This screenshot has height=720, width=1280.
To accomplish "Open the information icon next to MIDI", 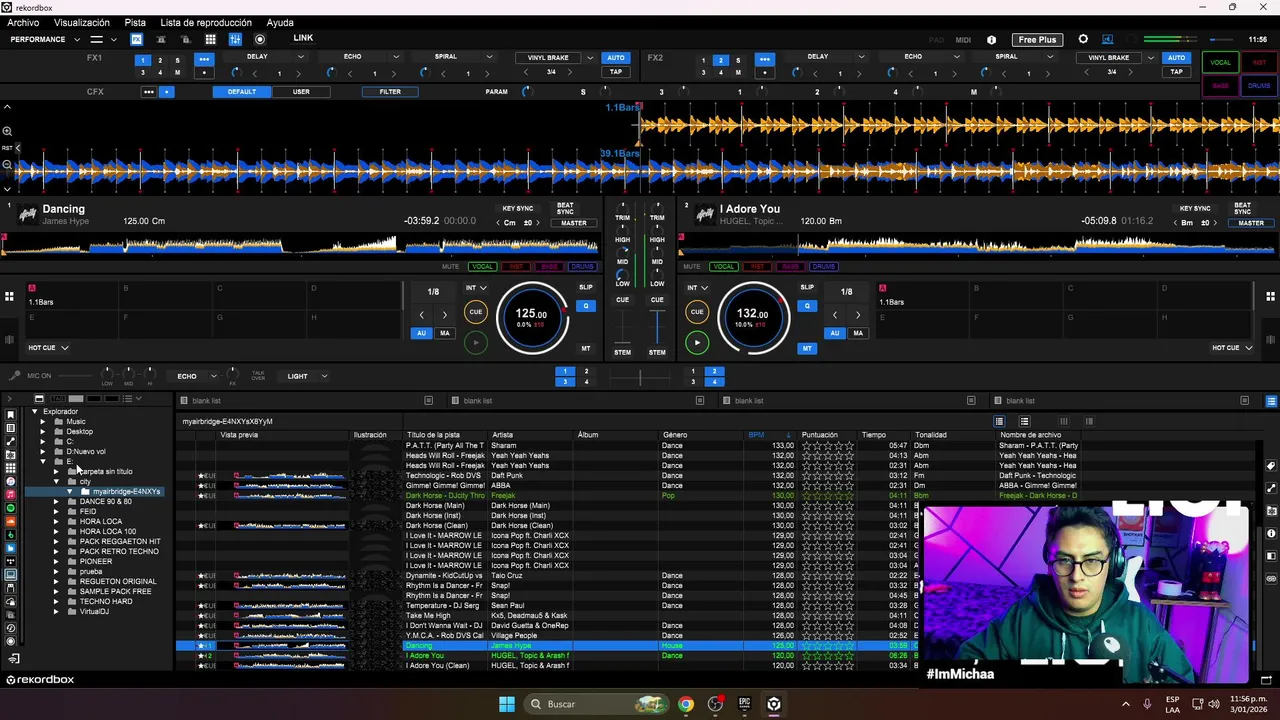I will coord(991,40).
